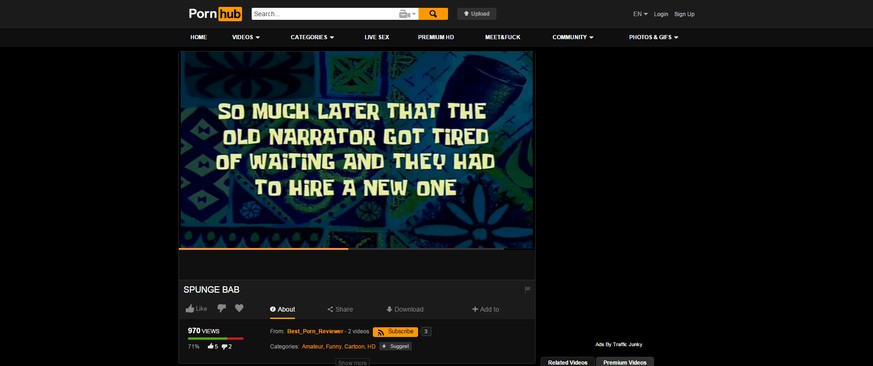Image resolution: width=873 pixels, height=366 pixels.
Task: Expand the CATEGORIES menu
Action: point(312,37)
